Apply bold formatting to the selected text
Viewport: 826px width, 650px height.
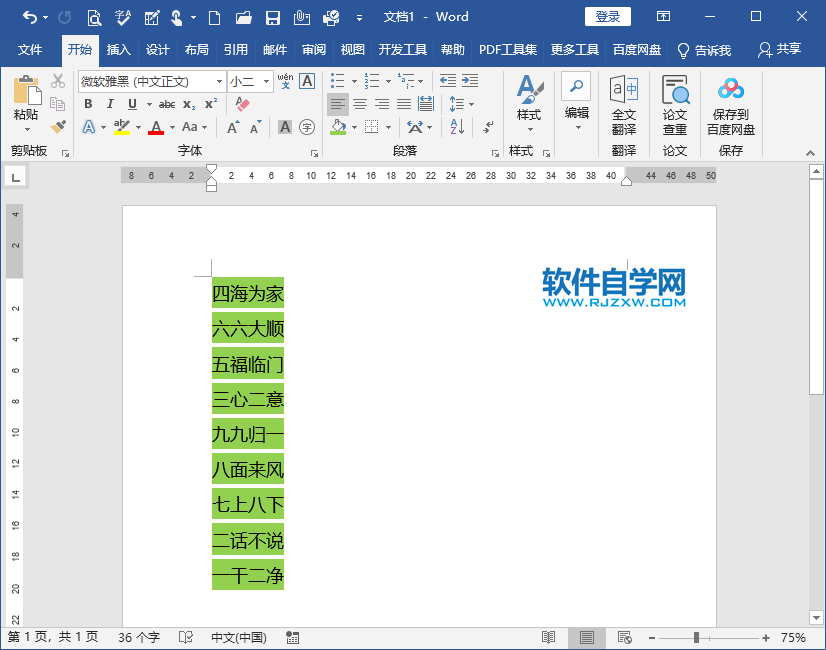coord(89,103)
